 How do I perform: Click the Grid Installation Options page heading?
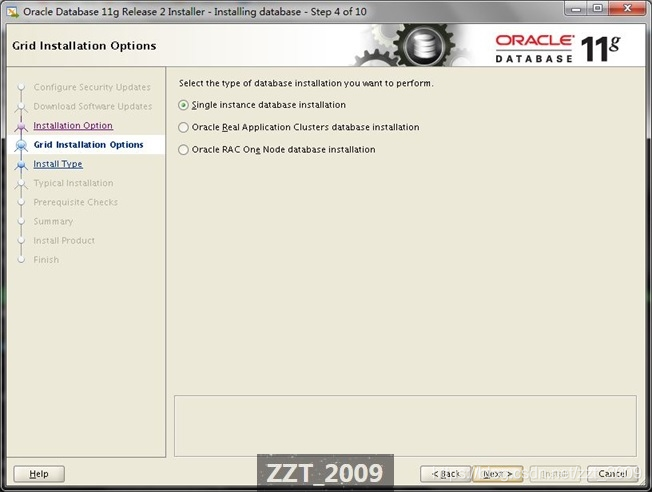coord(84,46)
